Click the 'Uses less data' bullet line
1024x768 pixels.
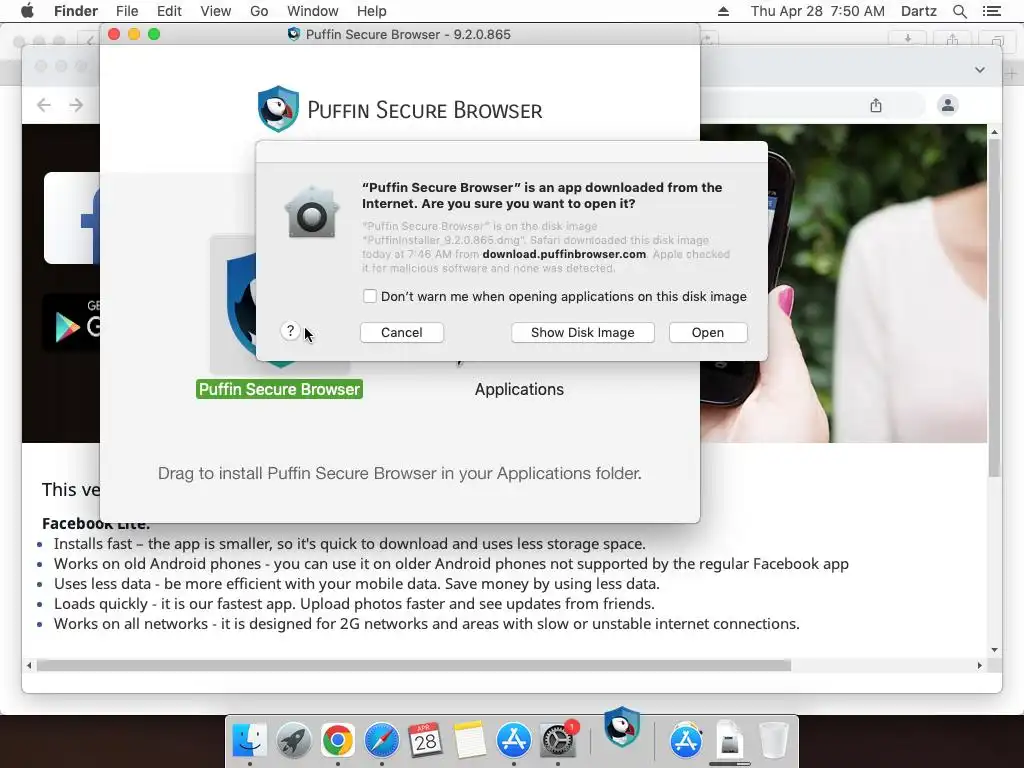coord(357,584)
